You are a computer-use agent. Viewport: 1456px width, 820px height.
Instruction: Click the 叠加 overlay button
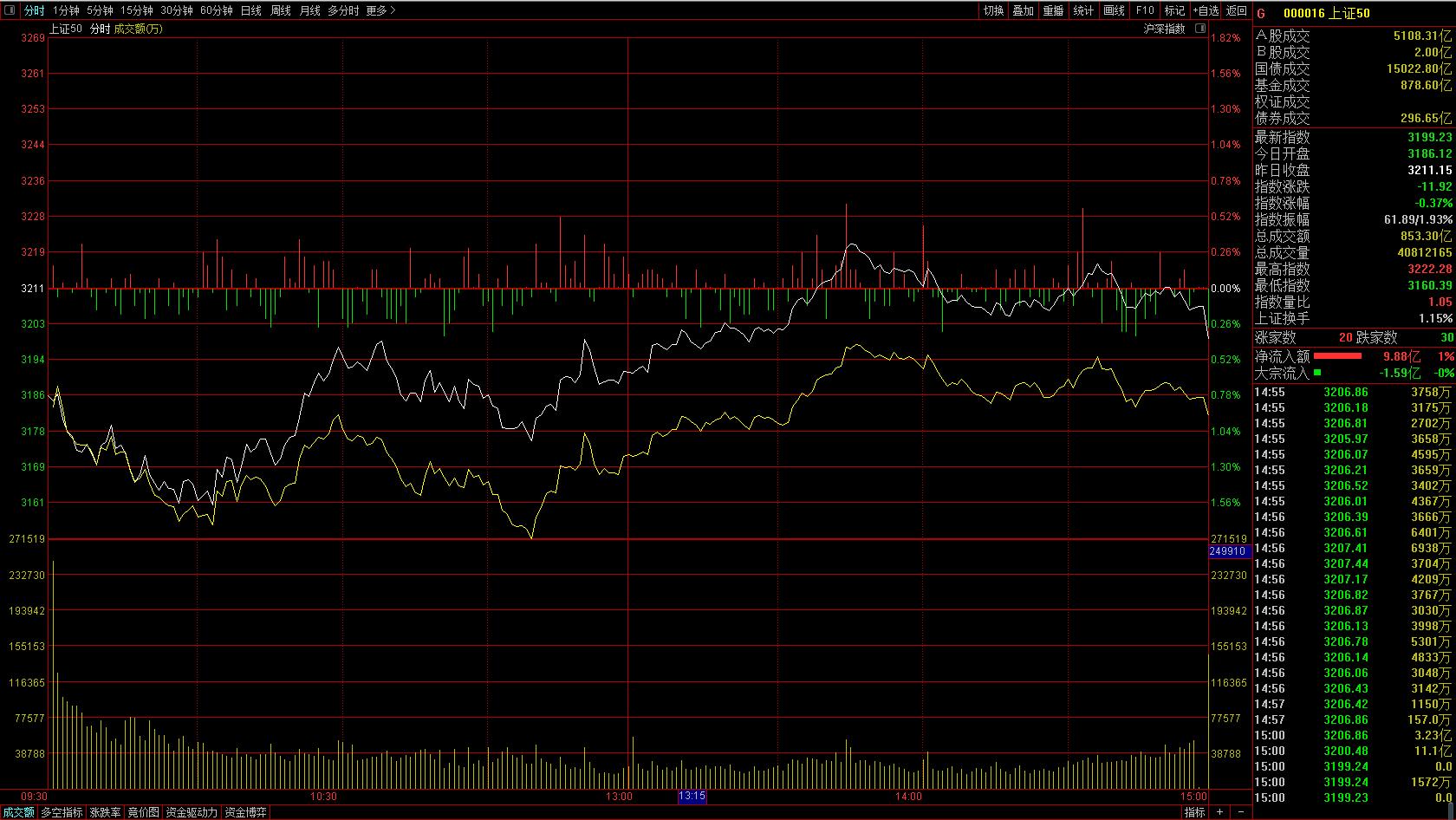[1024, 10]
